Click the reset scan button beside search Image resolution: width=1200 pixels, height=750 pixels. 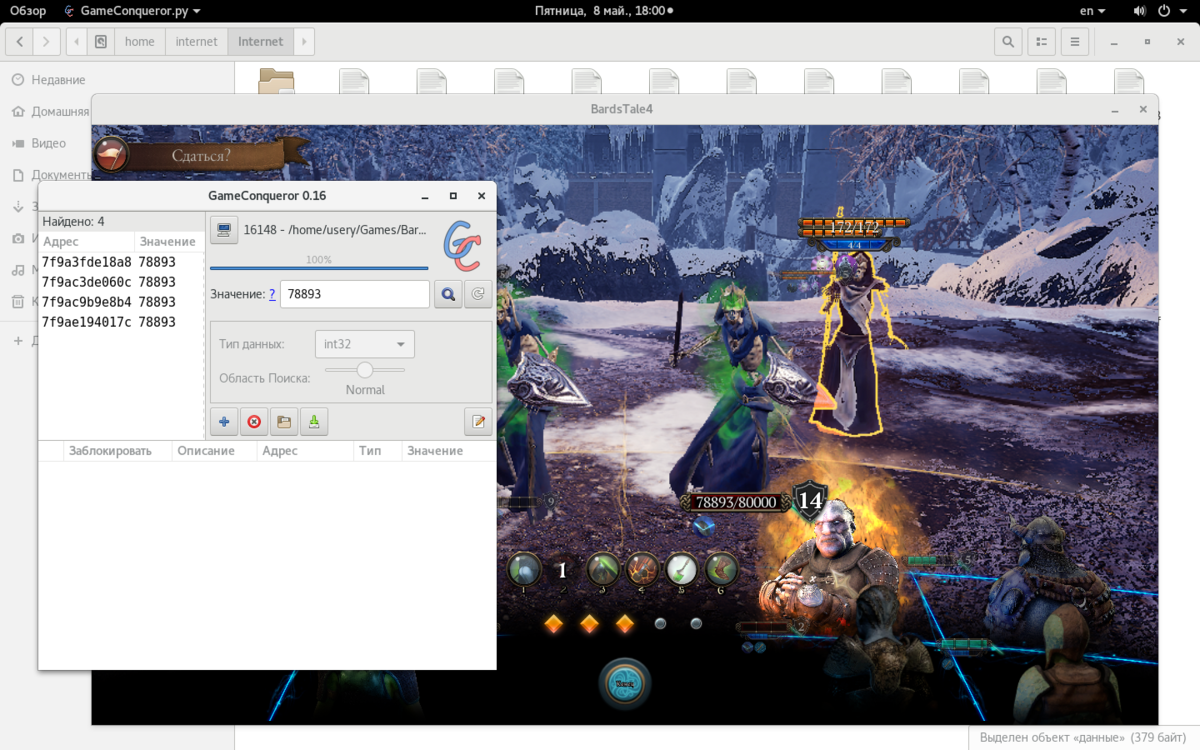478,294
